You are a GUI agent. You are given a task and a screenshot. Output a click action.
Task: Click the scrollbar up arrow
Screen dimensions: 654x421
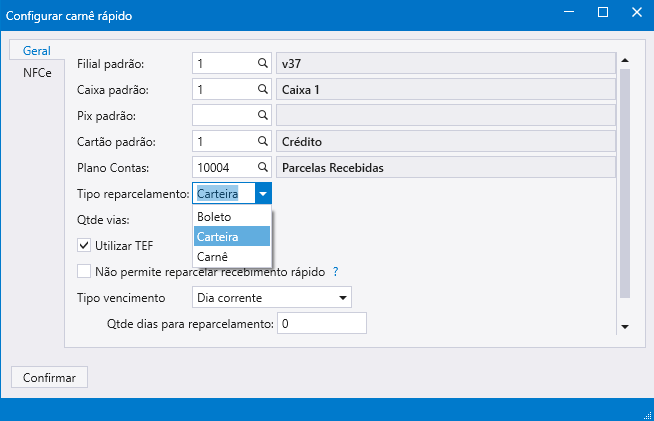pos(625,59)
